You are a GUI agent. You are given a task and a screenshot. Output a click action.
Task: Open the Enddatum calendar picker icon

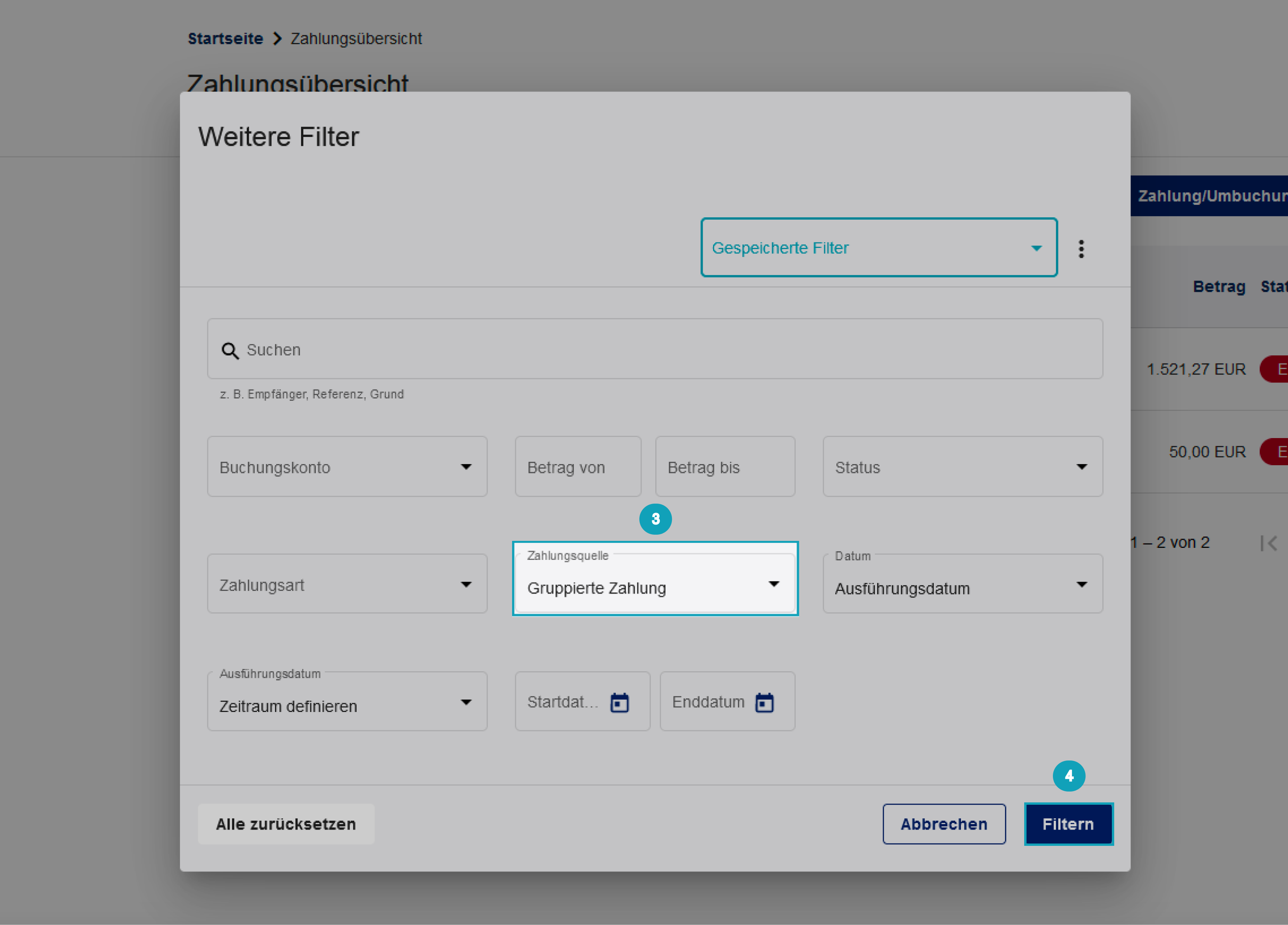(x=764, y=702)
